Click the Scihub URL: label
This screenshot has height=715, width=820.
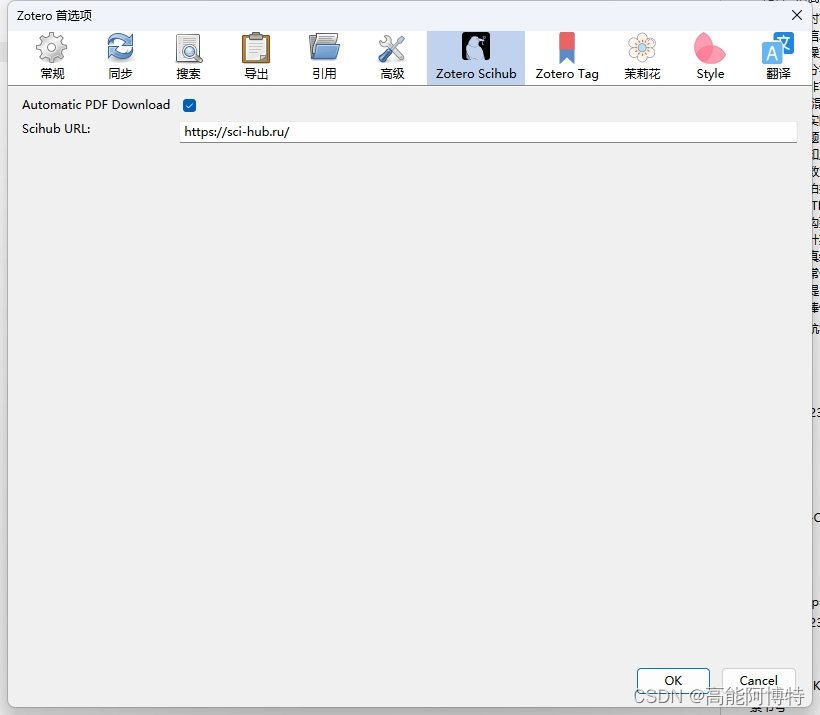[x=56, y=129]
